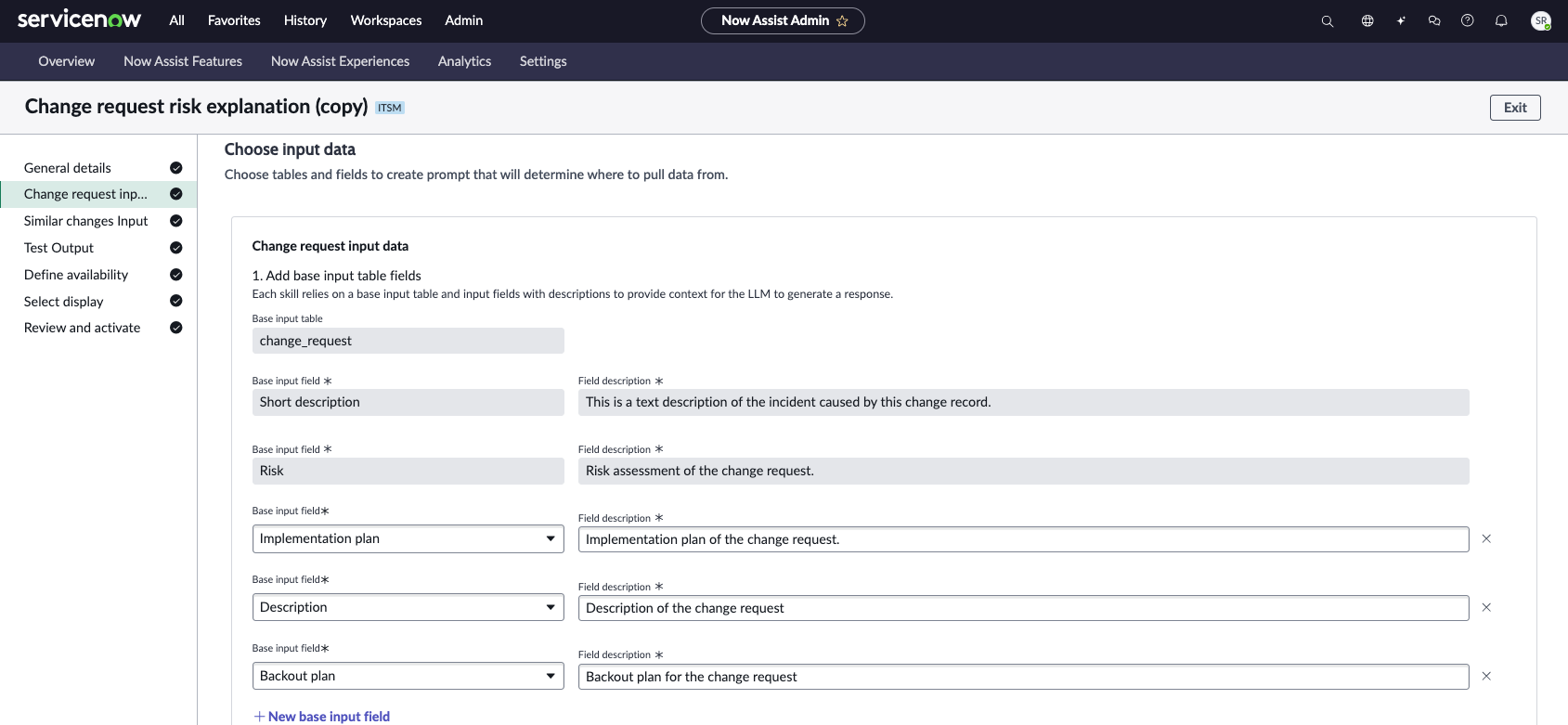Open the notifications bell icon
1568x725 pixels.
coord(1501,20)
